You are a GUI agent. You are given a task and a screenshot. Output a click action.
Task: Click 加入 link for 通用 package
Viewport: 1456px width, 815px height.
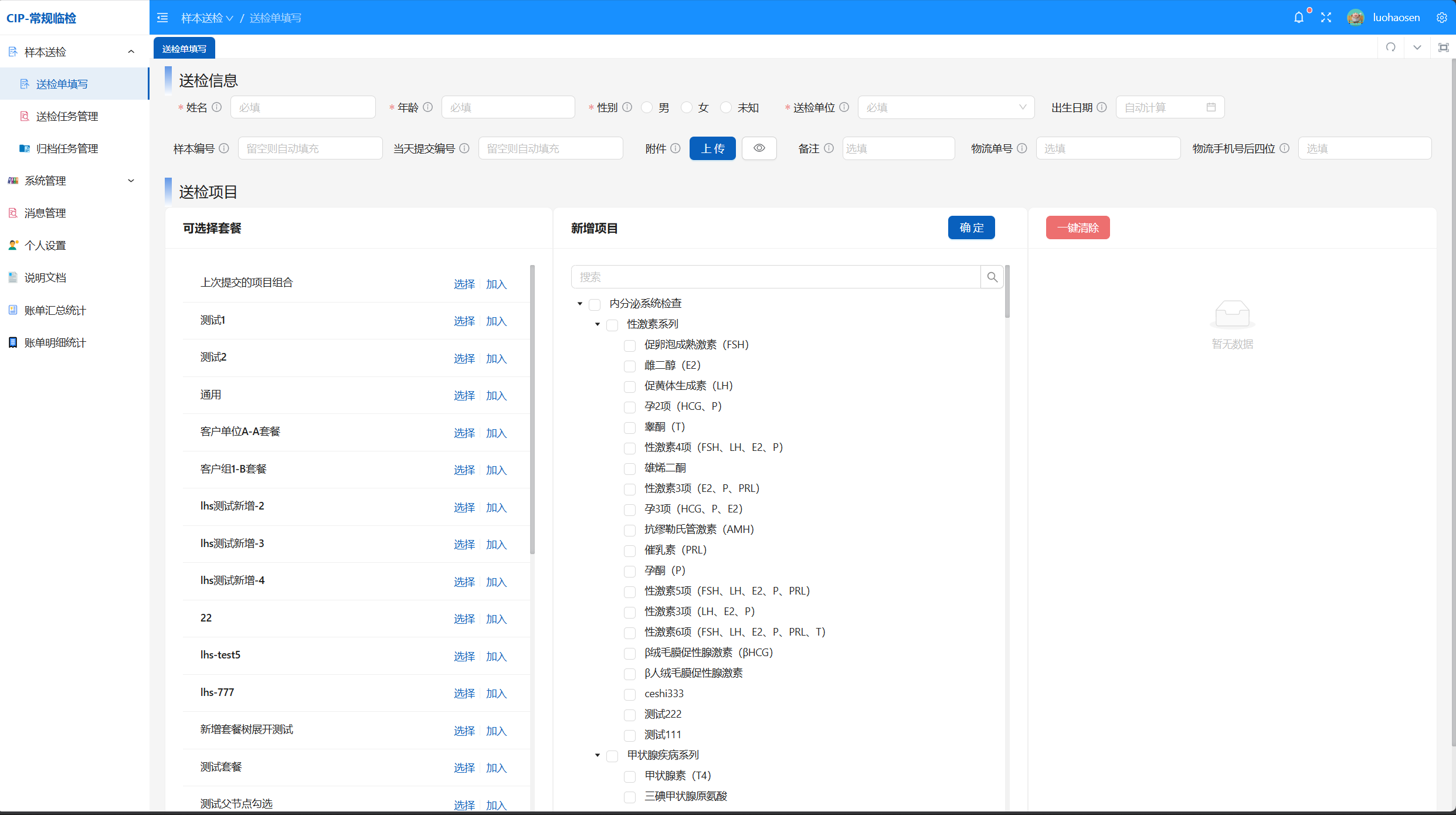point(496,396)
